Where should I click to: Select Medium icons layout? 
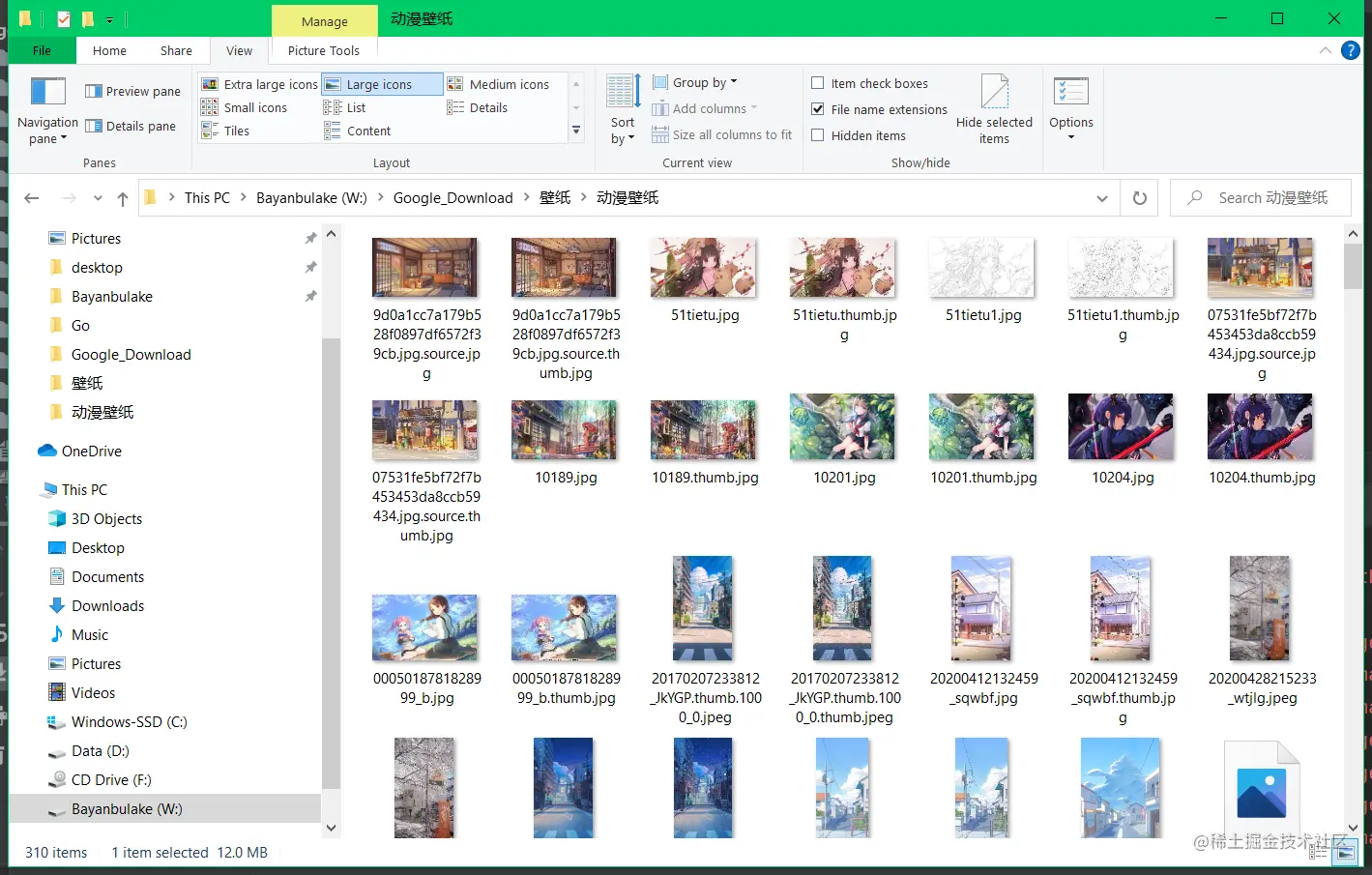pos(497,84)
